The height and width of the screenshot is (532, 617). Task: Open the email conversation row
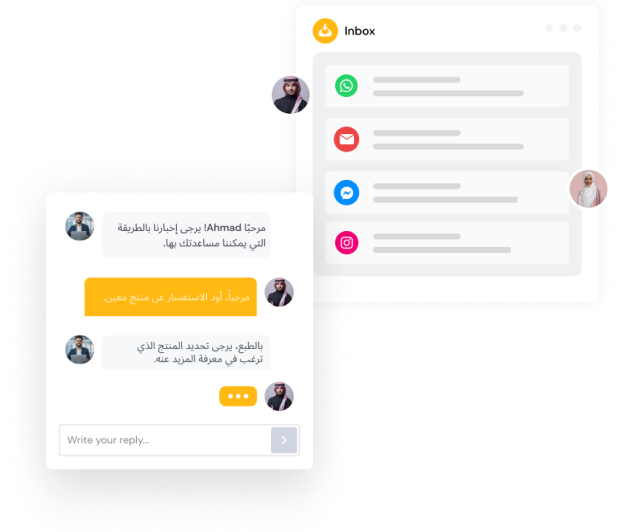[x=447, y=139]
